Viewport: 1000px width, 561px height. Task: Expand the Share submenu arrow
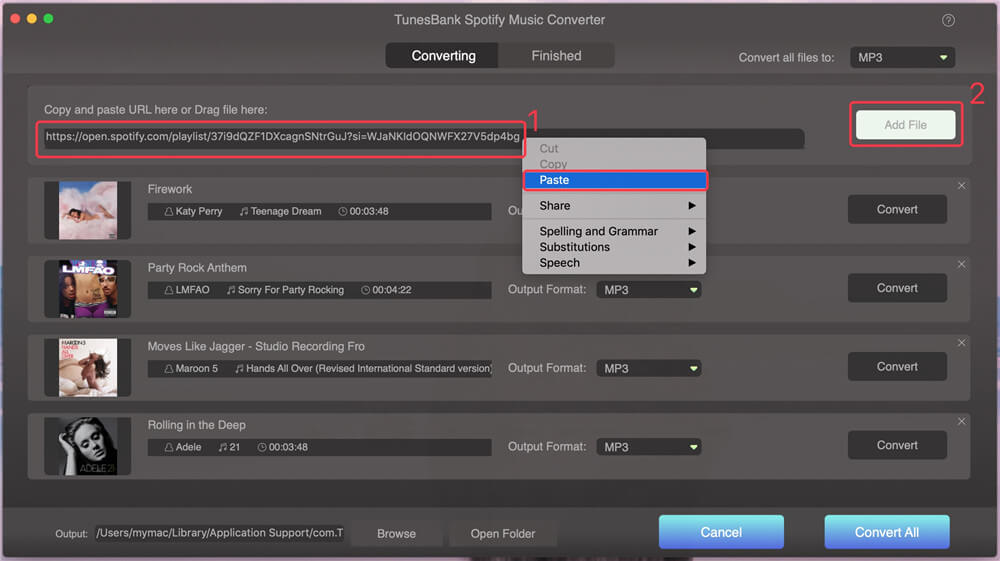(692, 206)
